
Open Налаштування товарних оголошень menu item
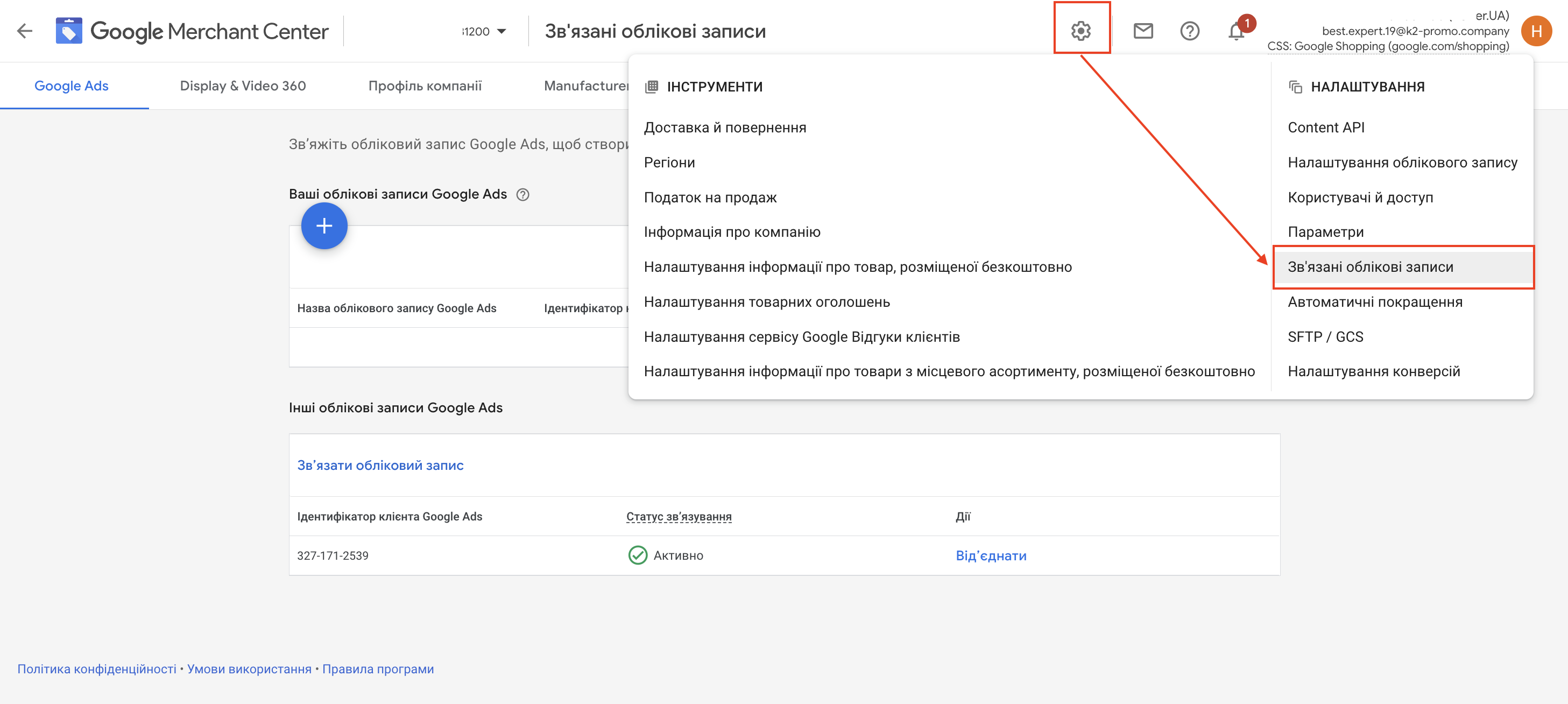pyautogui.click(x=766, y=302)
